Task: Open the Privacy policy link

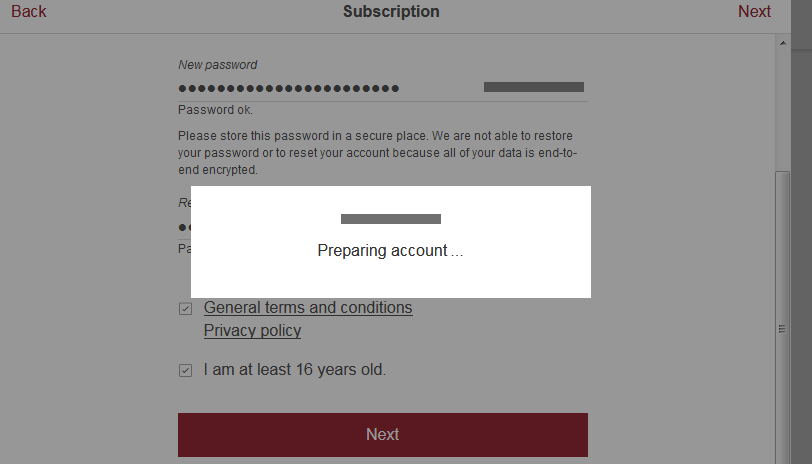Action: [252, 331]
